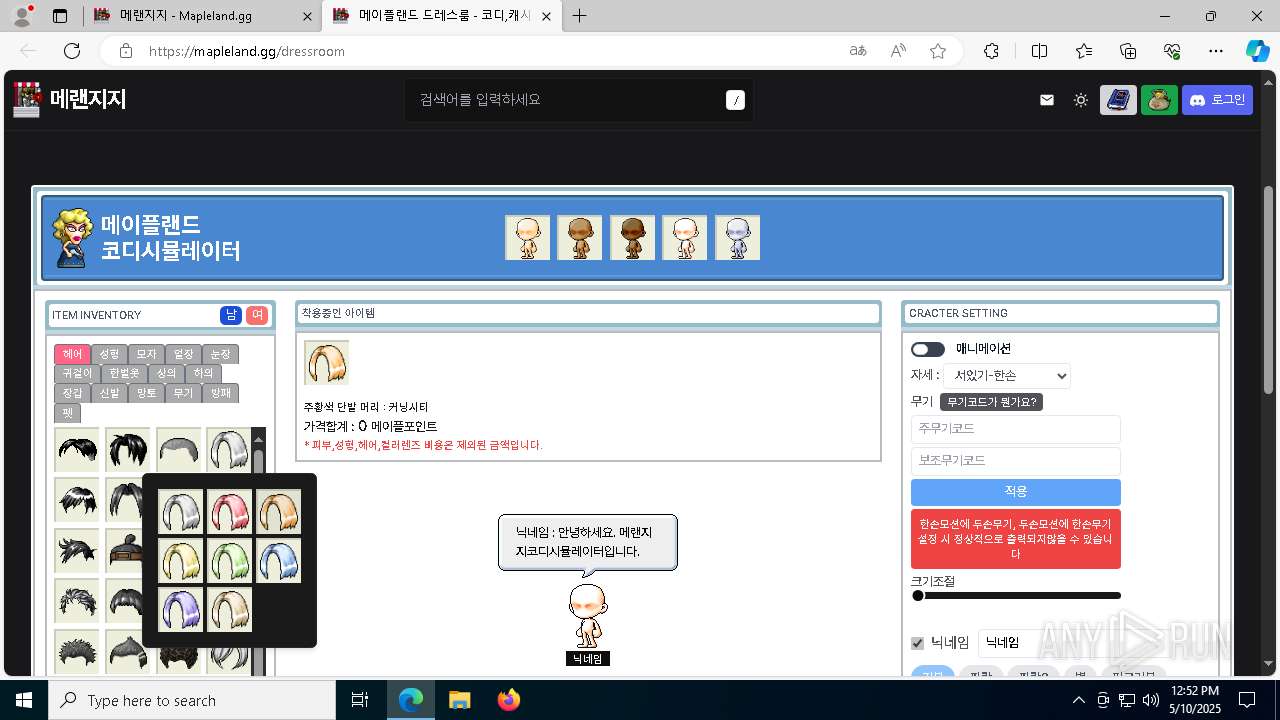Refresh the page
Image resolution: width=1280 pixels, height=720 pixels.
tap(72, 51)
